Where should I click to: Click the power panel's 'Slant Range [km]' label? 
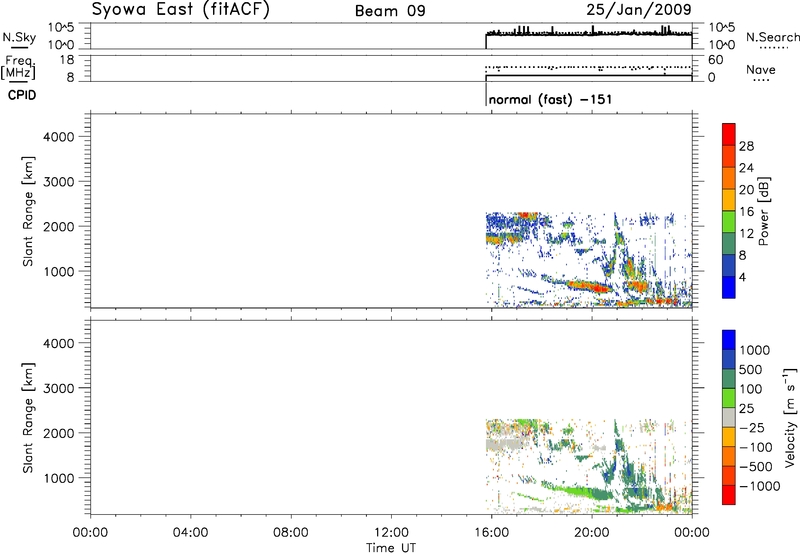pos(28,211)
